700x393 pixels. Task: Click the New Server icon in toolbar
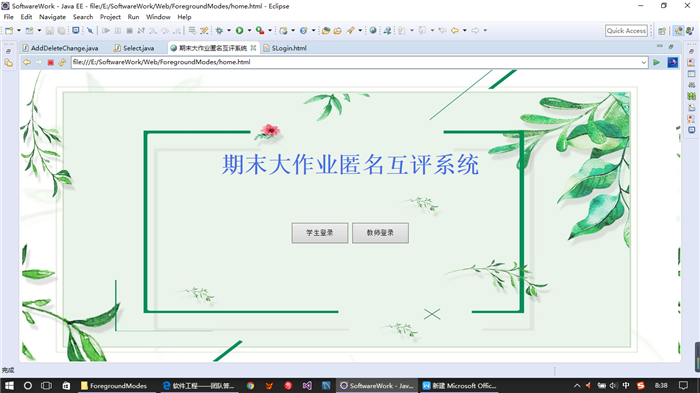283,30
